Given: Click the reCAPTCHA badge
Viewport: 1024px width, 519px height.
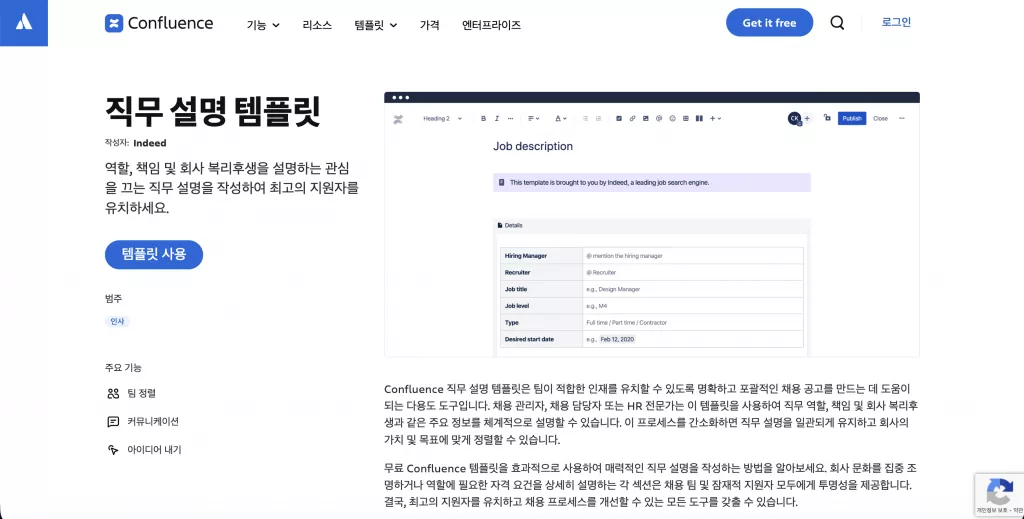Looking at the screenshot, I should coord(999,495).
